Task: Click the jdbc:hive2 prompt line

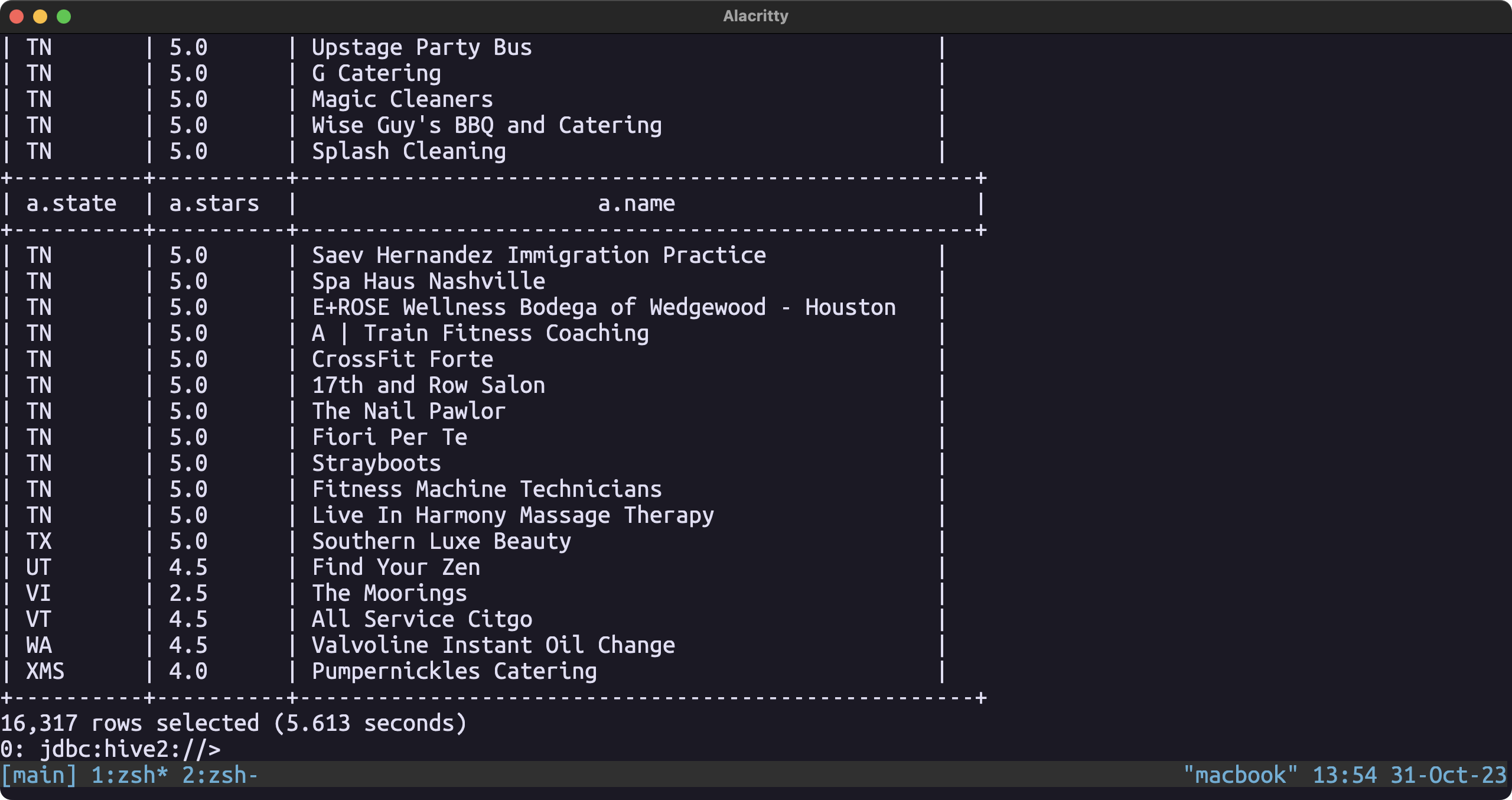Action: click(110, 749)
